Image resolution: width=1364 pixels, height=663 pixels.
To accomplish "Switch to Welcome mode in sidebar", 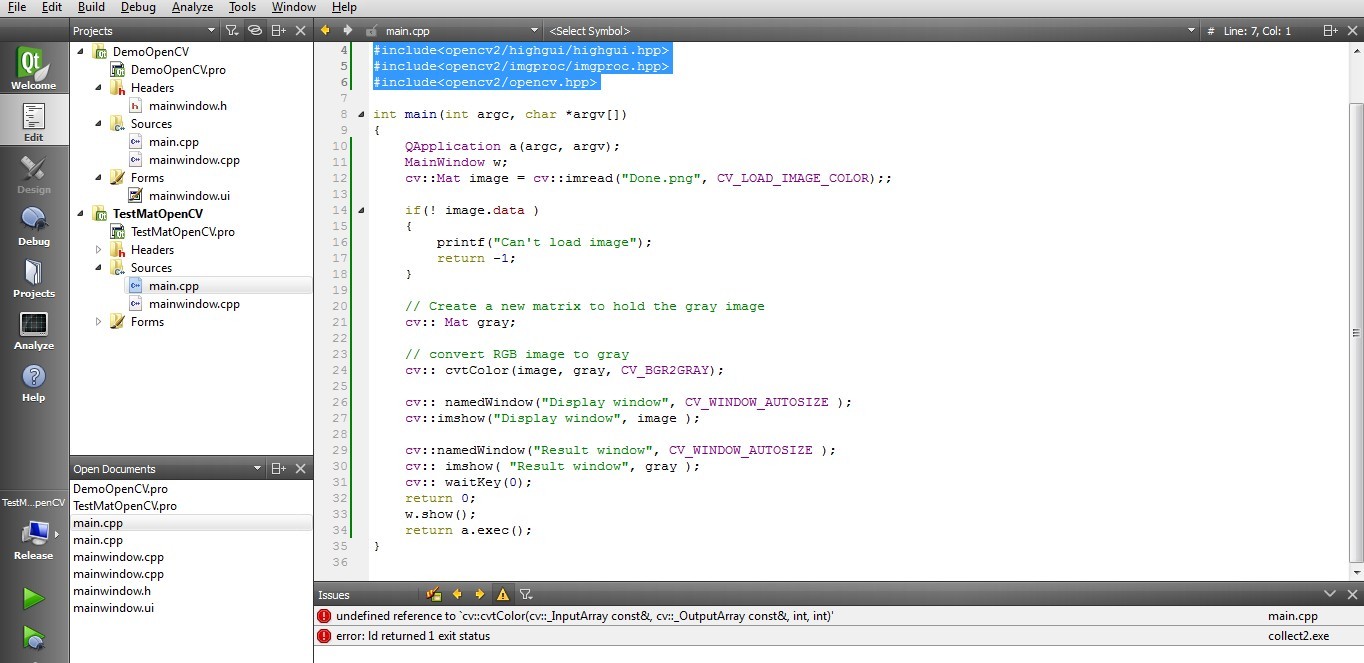I will (33, 69).
